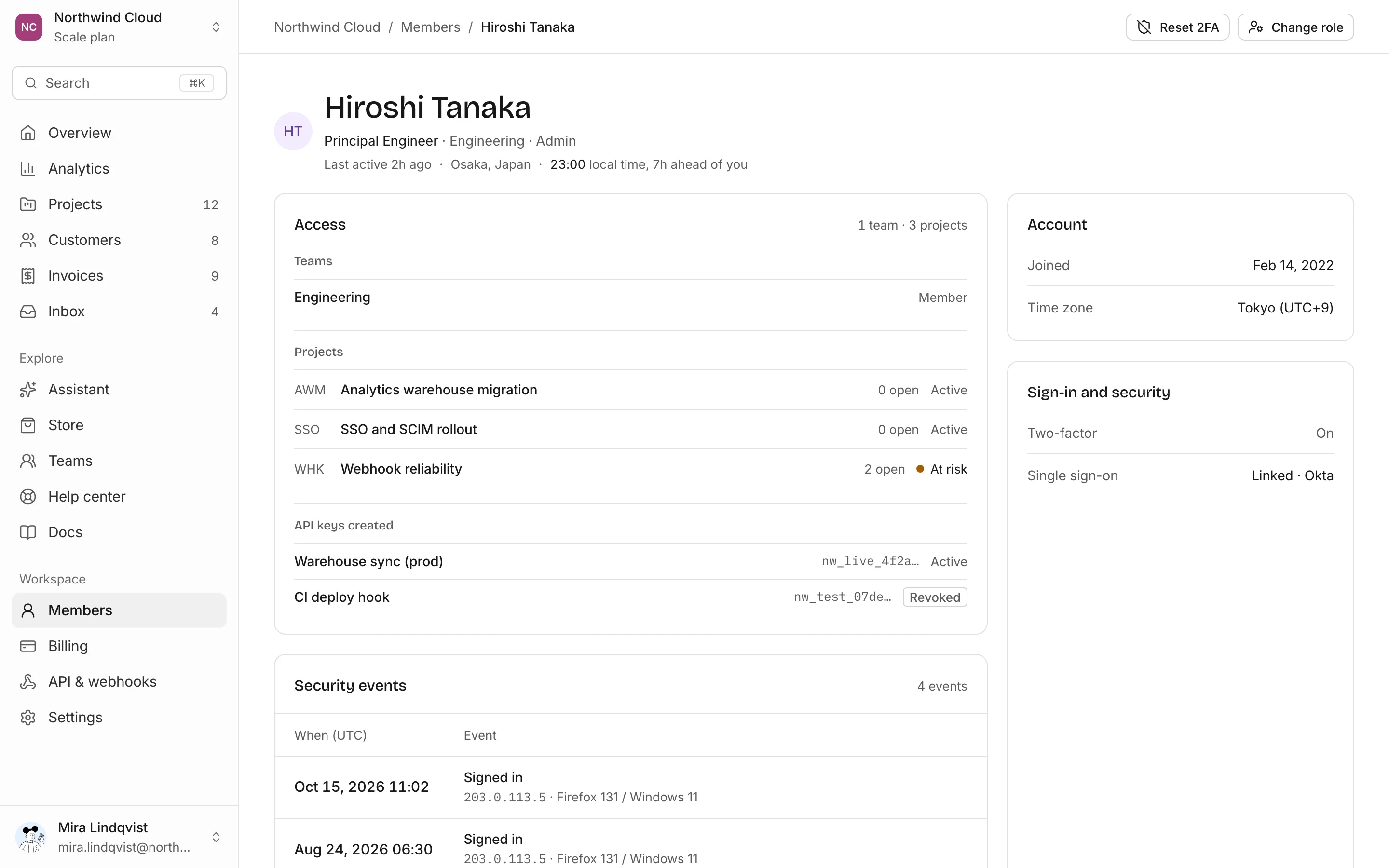Click the Tokyo (UTC+9) time zone value
1389x868 pixels.
click(1285, 308)
